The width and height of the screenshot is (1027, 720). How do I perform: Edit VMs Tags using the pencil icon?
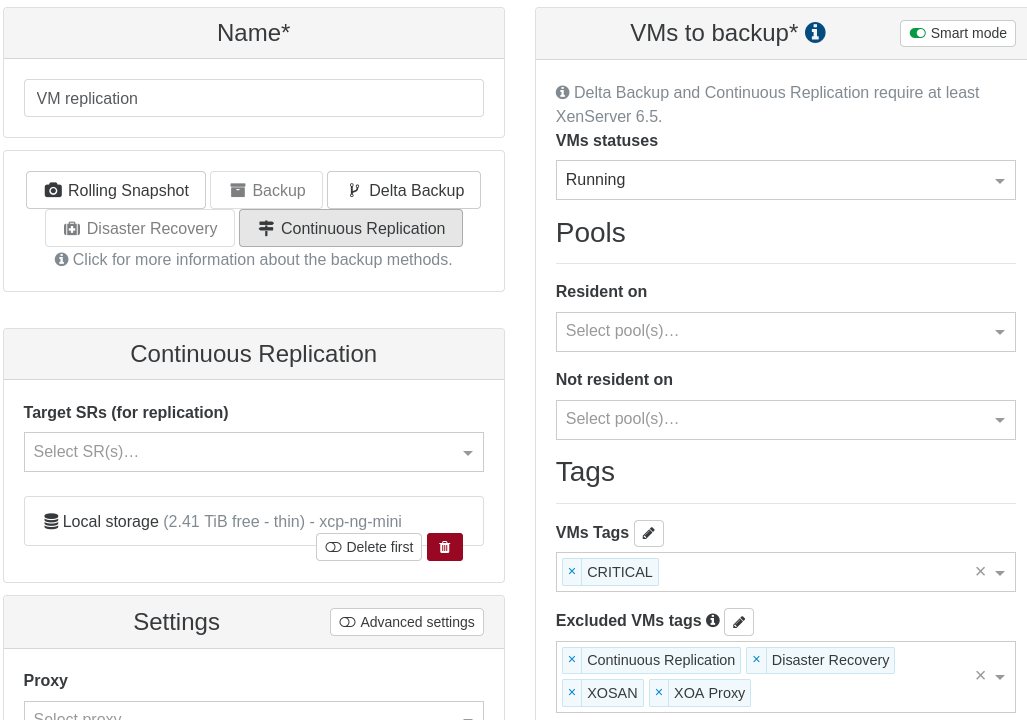(648, 533)
